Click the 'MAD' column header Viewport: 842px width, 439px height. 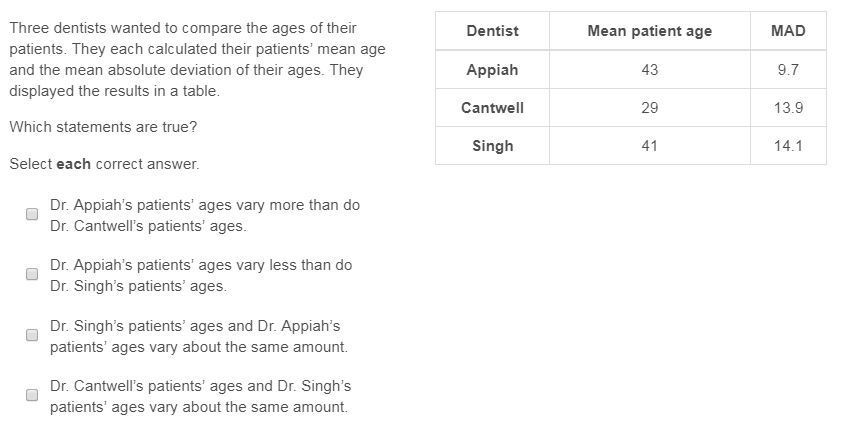click(x=788, y=31)
